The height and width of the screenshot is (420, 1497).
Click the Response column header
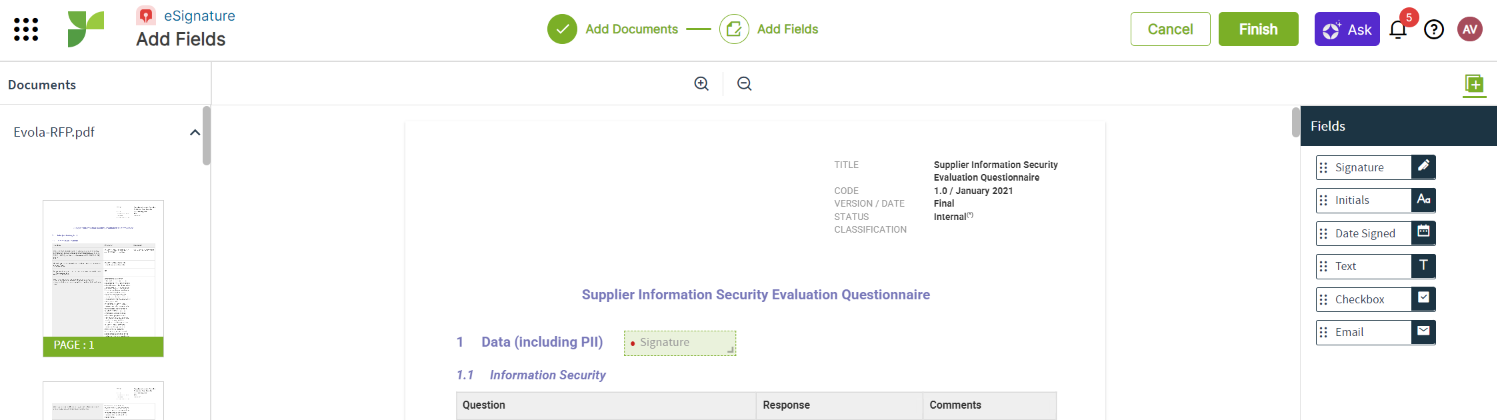tap(839, 406)
